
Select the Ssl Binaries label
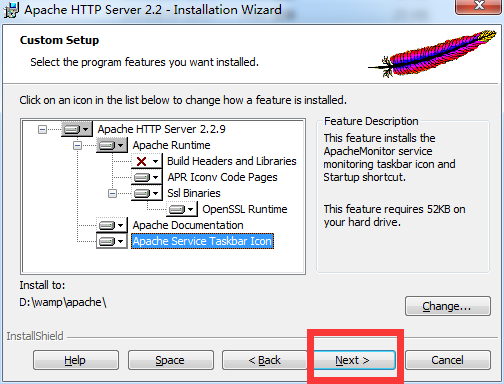[194, 193]
